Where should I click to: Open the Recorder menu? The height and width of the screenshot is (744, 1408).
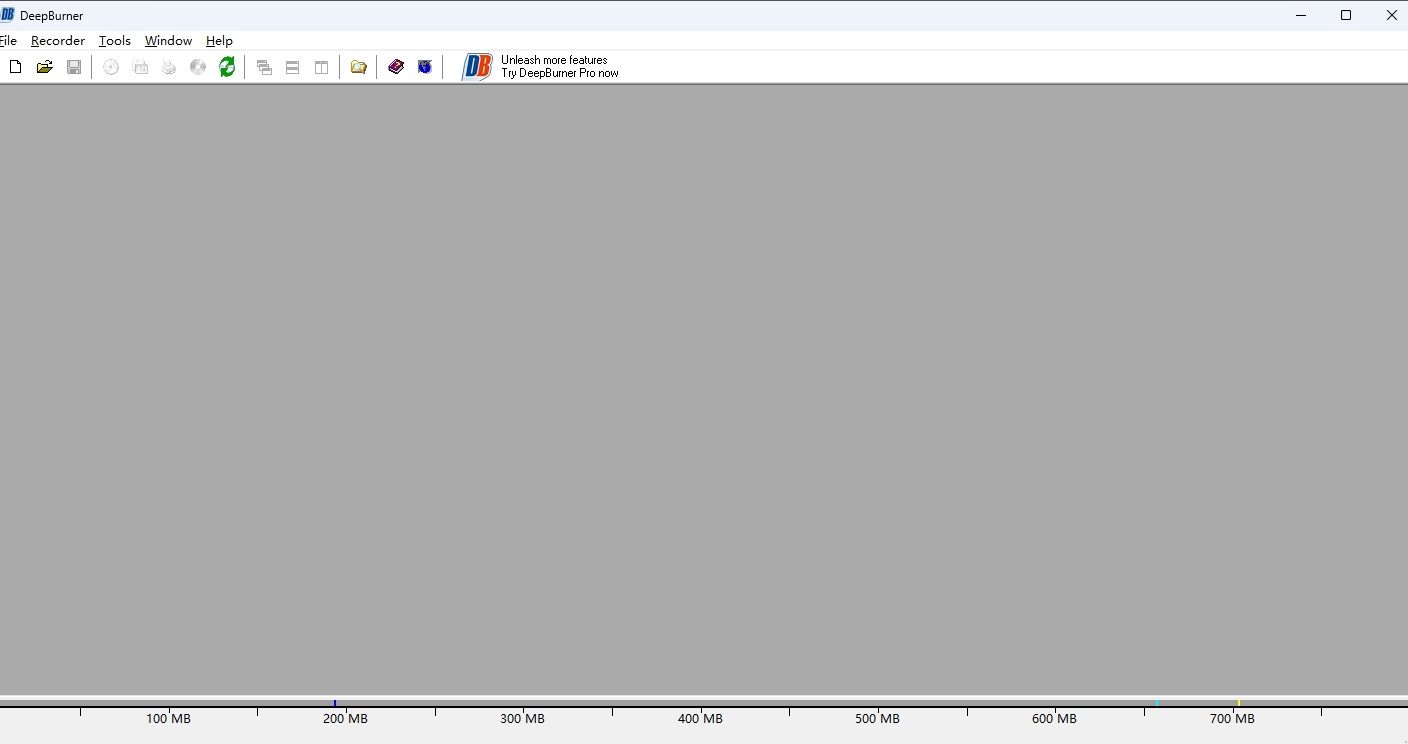[57, 41]
